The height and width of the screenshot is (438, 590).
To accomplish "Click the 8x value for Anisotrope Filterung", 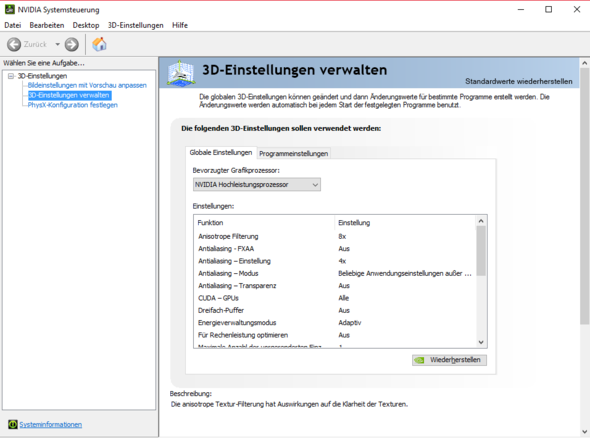I will pos(342,236).
